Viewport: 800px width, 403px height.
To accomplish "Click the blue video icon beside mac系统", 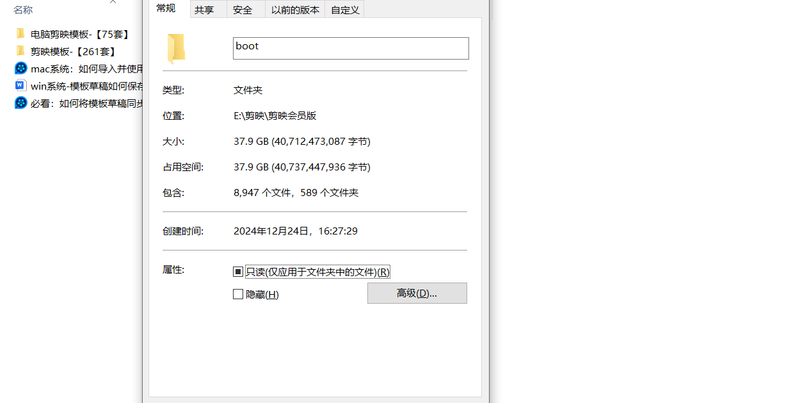I will (x=20, y=68).
